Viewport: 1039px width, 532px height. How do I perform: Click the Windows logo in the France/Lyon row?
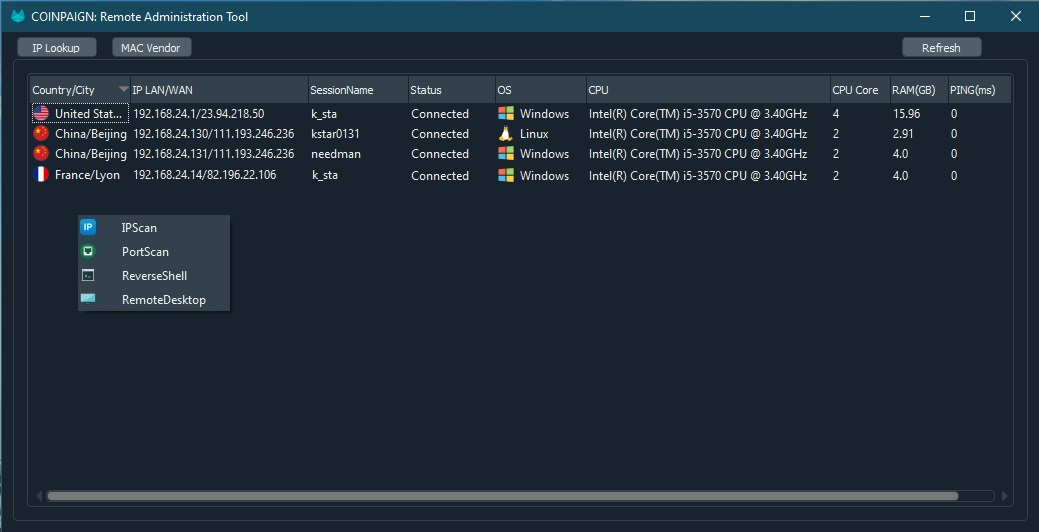506,176
